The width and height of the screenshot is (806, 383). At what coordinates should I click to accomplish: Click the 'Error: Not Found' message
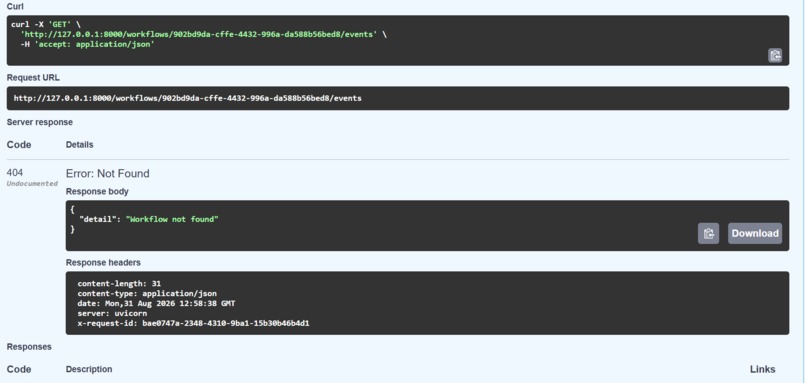click(x=107, y=174)
